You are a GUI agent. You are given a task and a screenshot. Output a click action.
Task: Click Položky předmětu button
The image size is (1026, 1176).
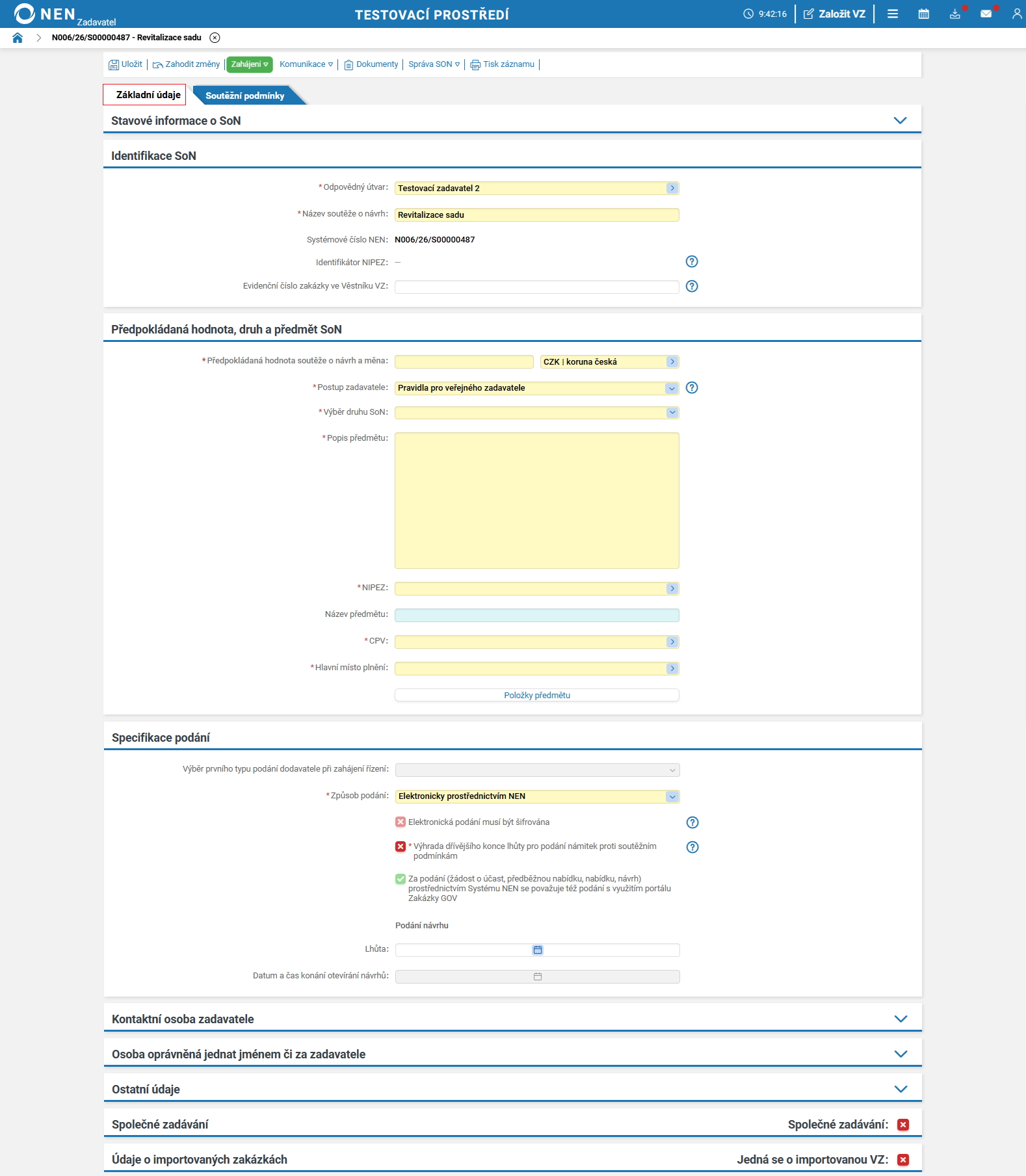click(x=536, y=695)
